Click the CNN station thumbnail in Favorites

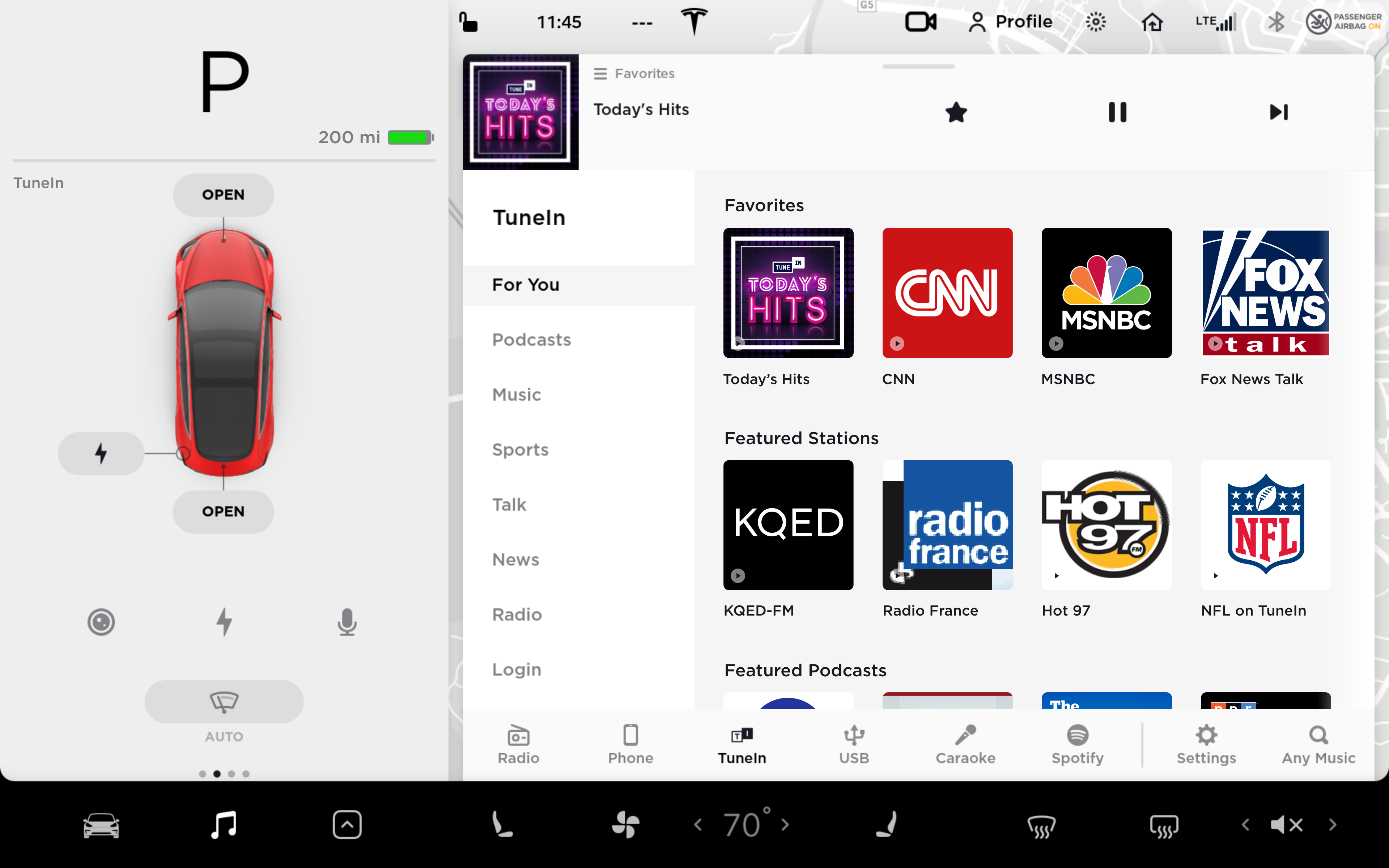[947, 292]
